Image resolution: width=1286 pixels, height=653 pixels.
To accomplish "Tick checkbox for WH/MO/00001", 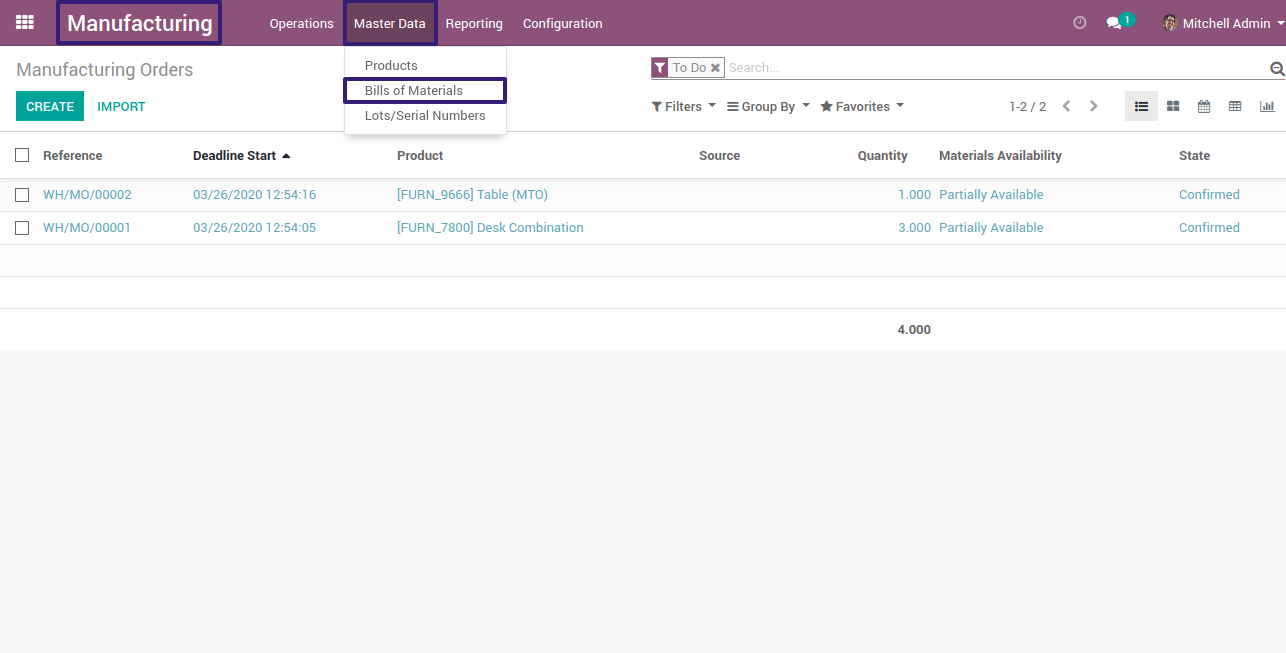I will 22,228.
